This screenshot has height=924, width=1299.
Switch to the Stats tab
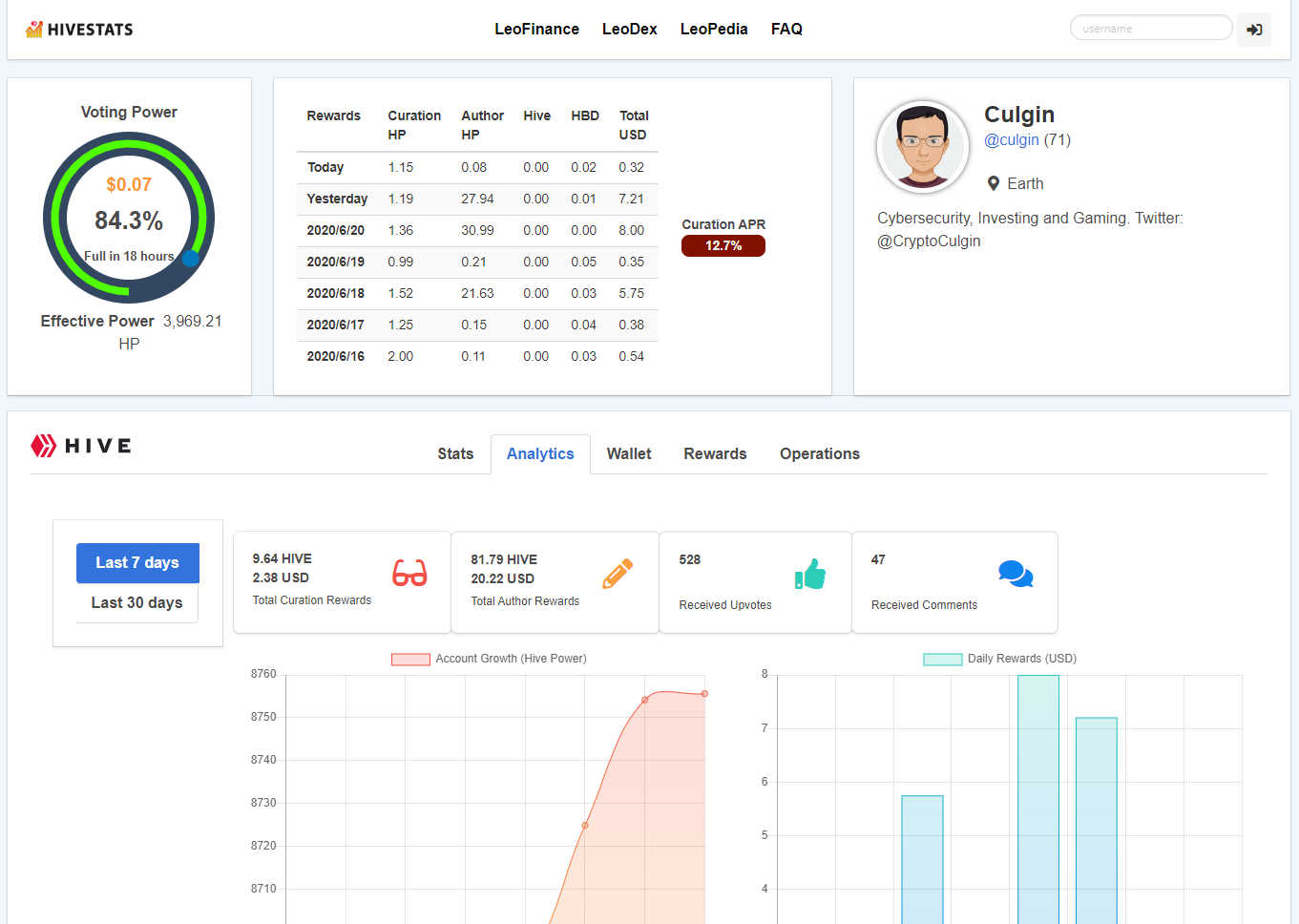[455, 454]
